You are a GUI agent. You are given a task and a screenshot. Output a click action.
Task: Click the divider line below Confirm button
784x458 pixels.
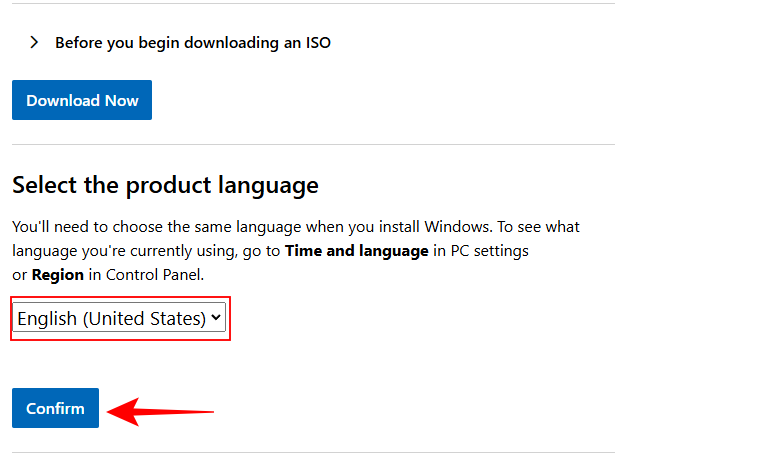pos(313,452)
